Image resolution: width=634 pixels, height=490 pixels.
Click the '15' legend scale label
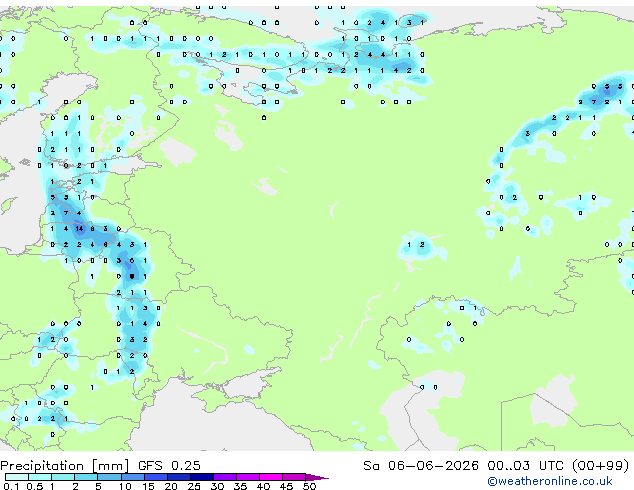[x=148, y=486]
